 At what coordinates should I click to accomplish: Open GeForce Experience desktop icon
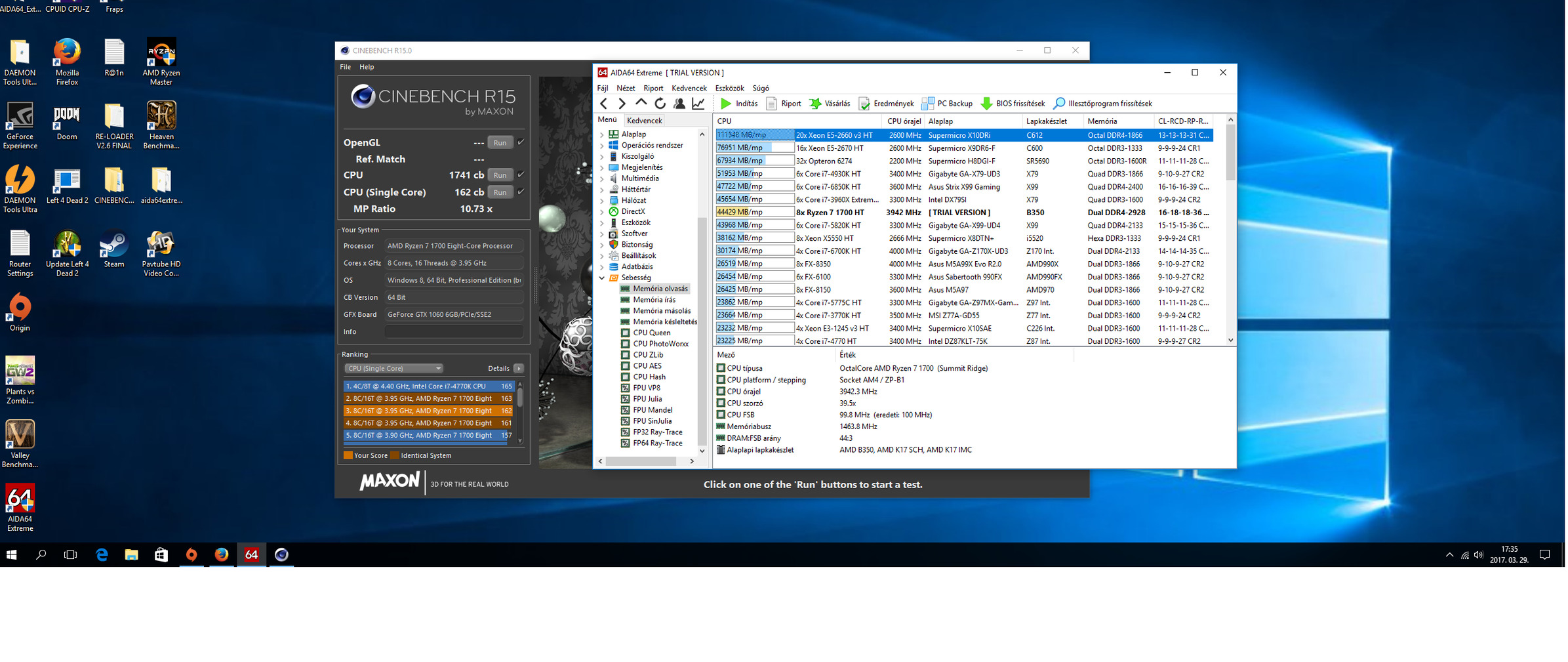point(20,126)
